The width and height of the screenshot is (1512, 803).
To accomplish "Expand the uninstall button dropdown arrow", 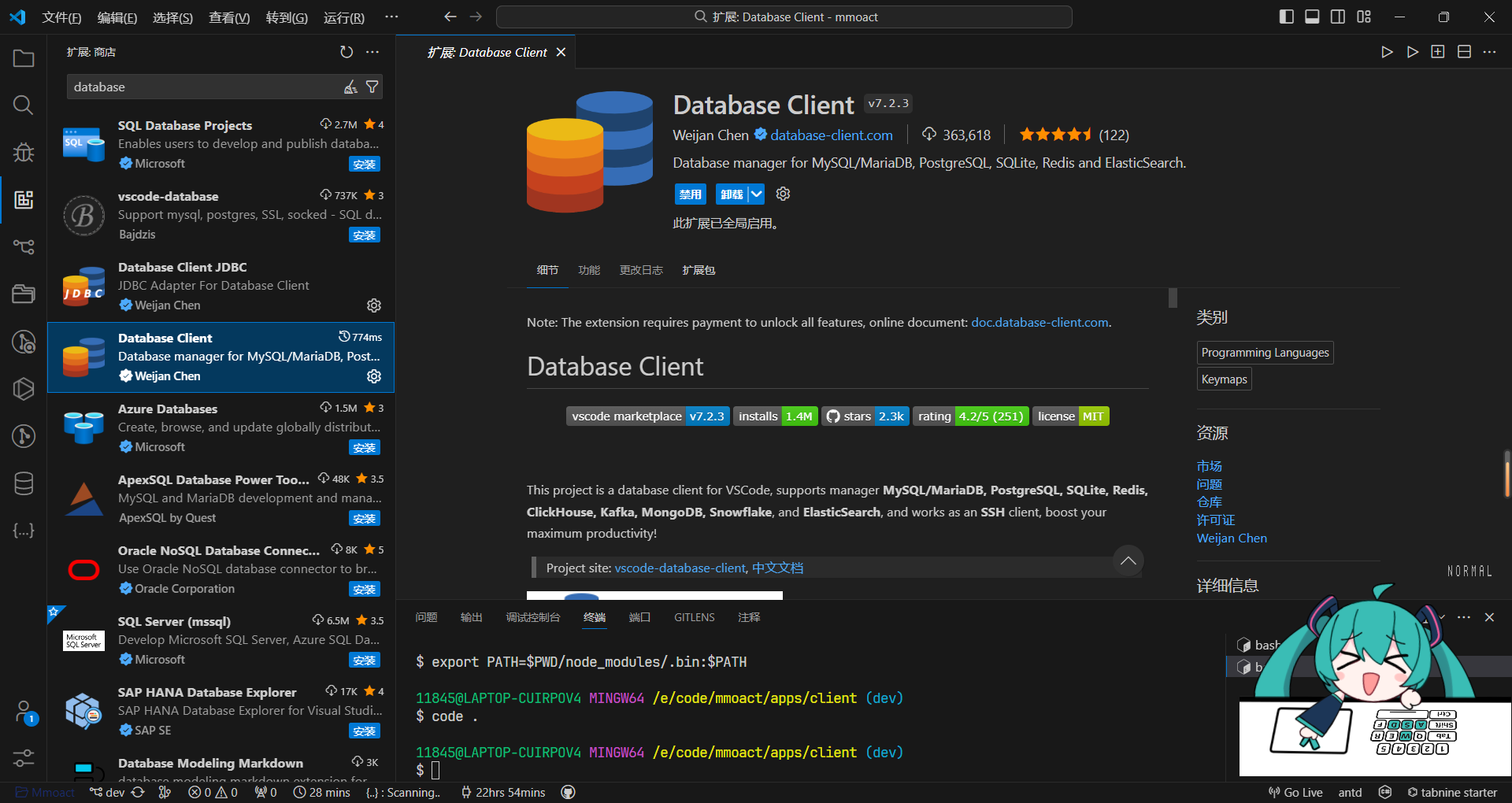I will coord(756,194).
